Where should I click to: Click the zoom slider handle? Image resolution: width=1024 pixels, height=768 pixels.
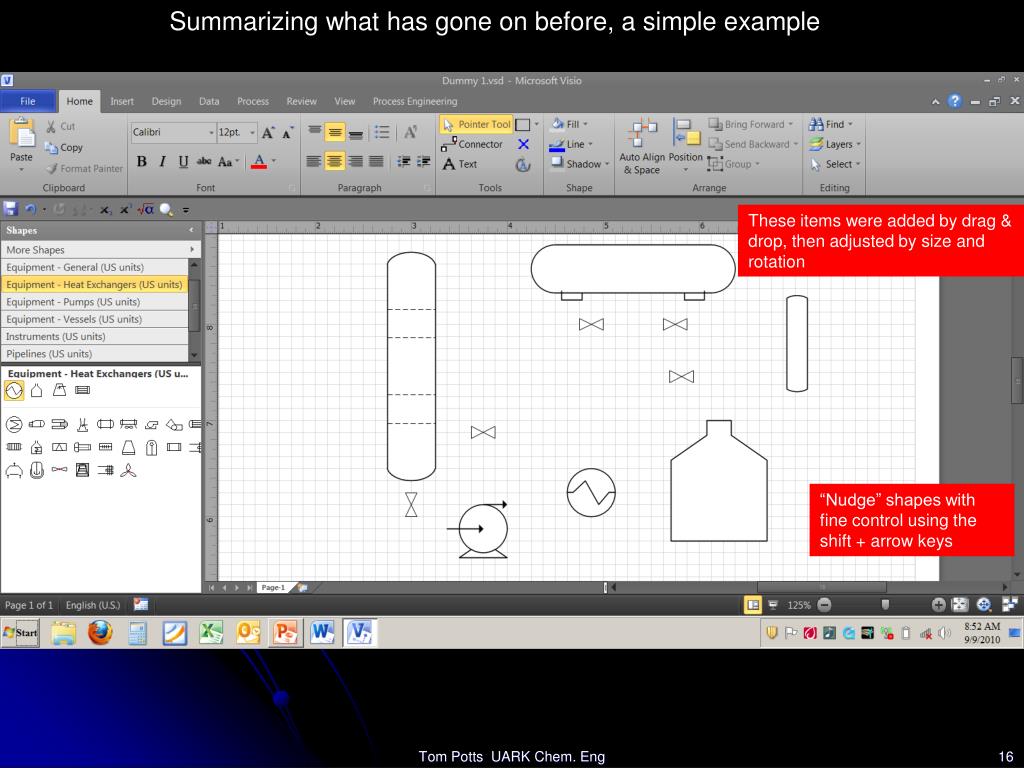point(885,605)
